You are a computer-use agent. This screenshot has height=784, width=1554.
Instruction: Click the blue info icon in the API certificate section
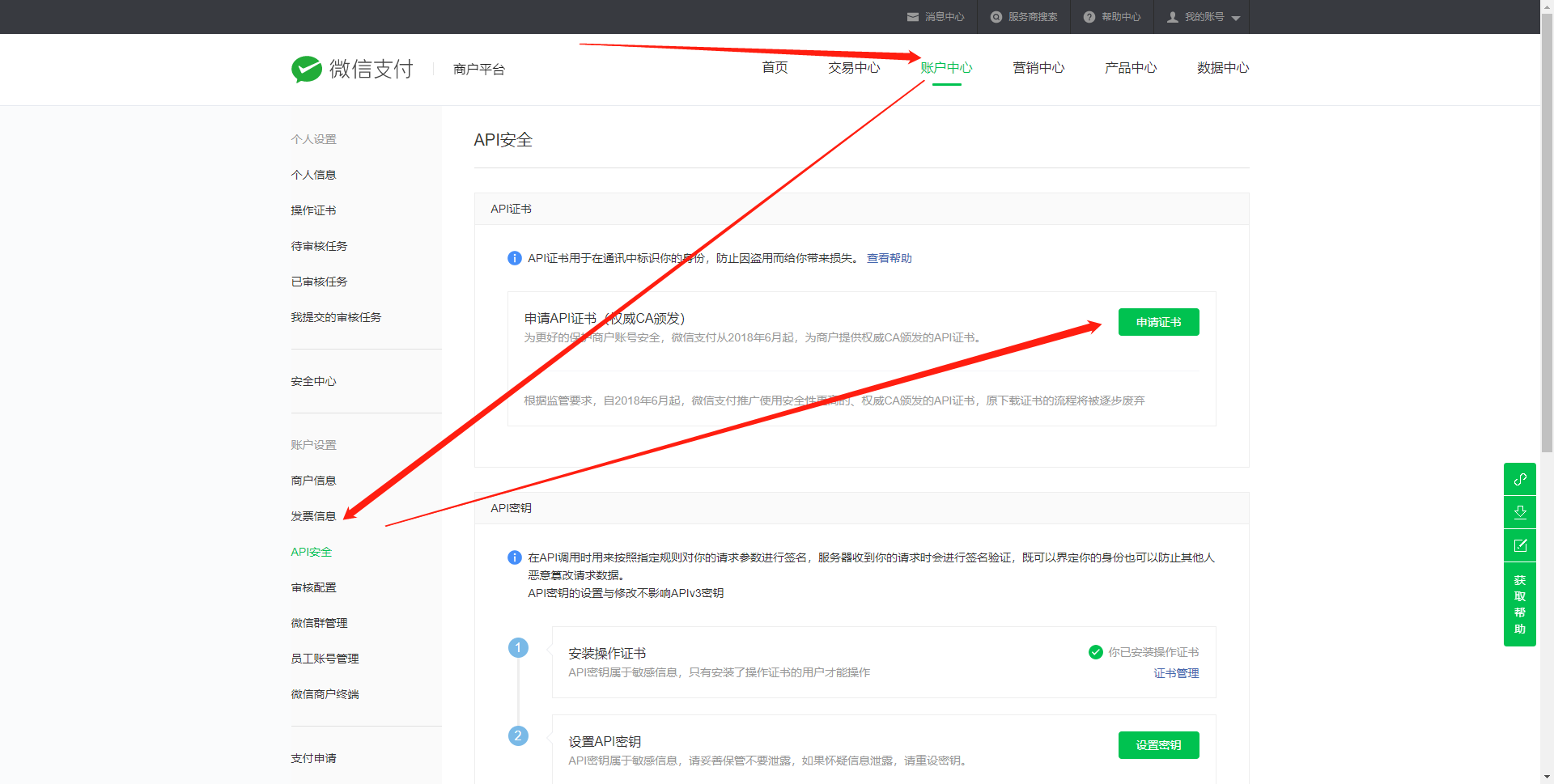[515, 258]
